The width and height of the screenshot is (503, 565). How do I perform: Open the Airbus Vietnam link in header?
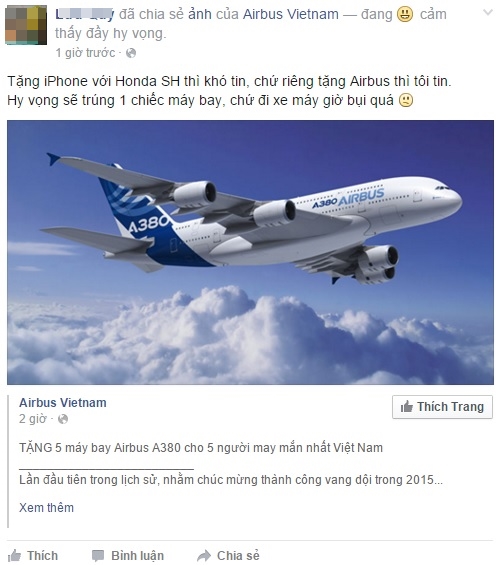point(291,14)
